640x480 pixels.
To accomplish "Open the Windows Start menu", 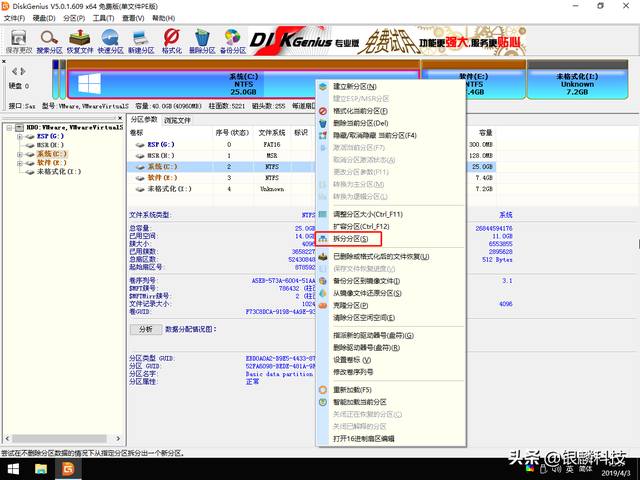I will (x=13, y=469).
